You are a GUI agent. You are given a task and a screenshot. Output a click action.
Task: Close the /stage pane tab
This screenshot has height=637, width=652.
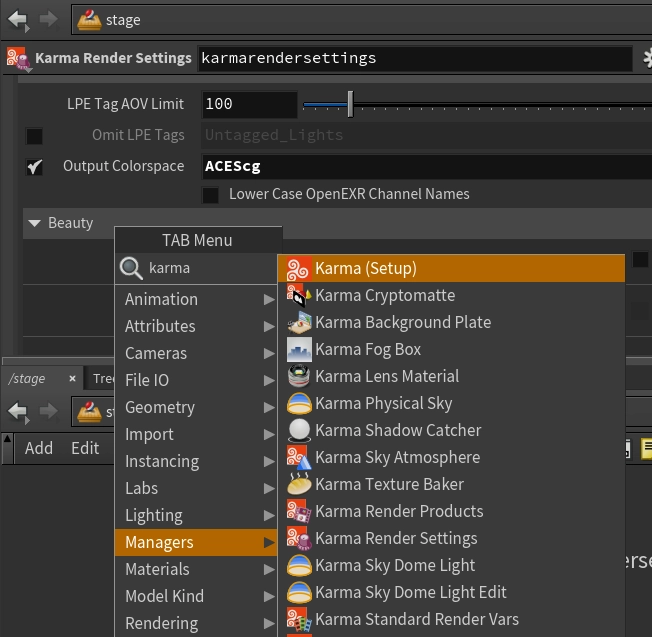(x=72, y=379)
